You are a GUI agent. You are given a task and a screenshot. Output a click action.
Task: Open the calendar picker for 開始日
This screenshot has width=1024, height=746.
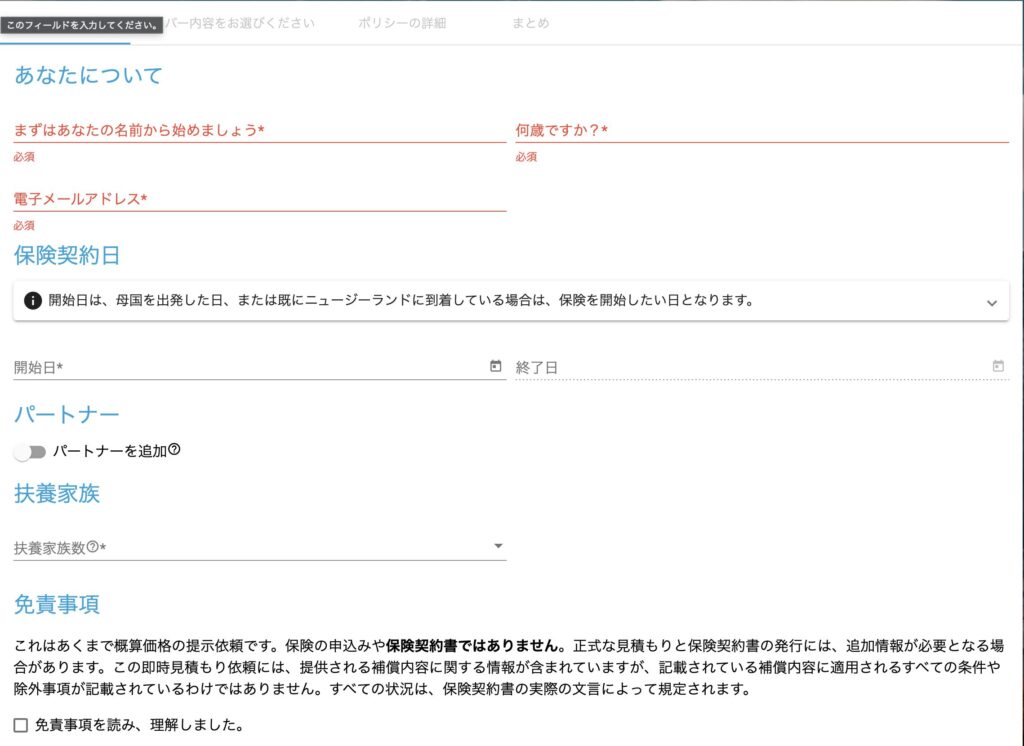[495, 367]
